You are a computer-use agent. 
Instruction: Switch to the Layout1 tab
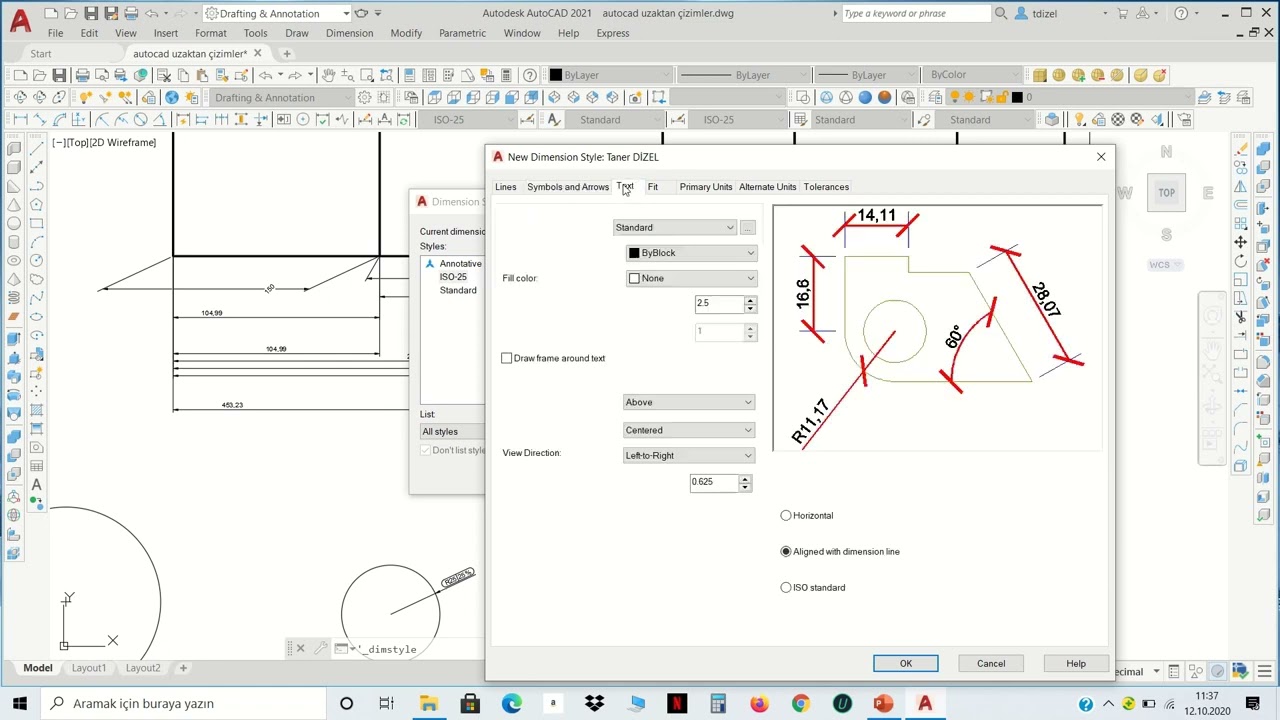[88, 668]
